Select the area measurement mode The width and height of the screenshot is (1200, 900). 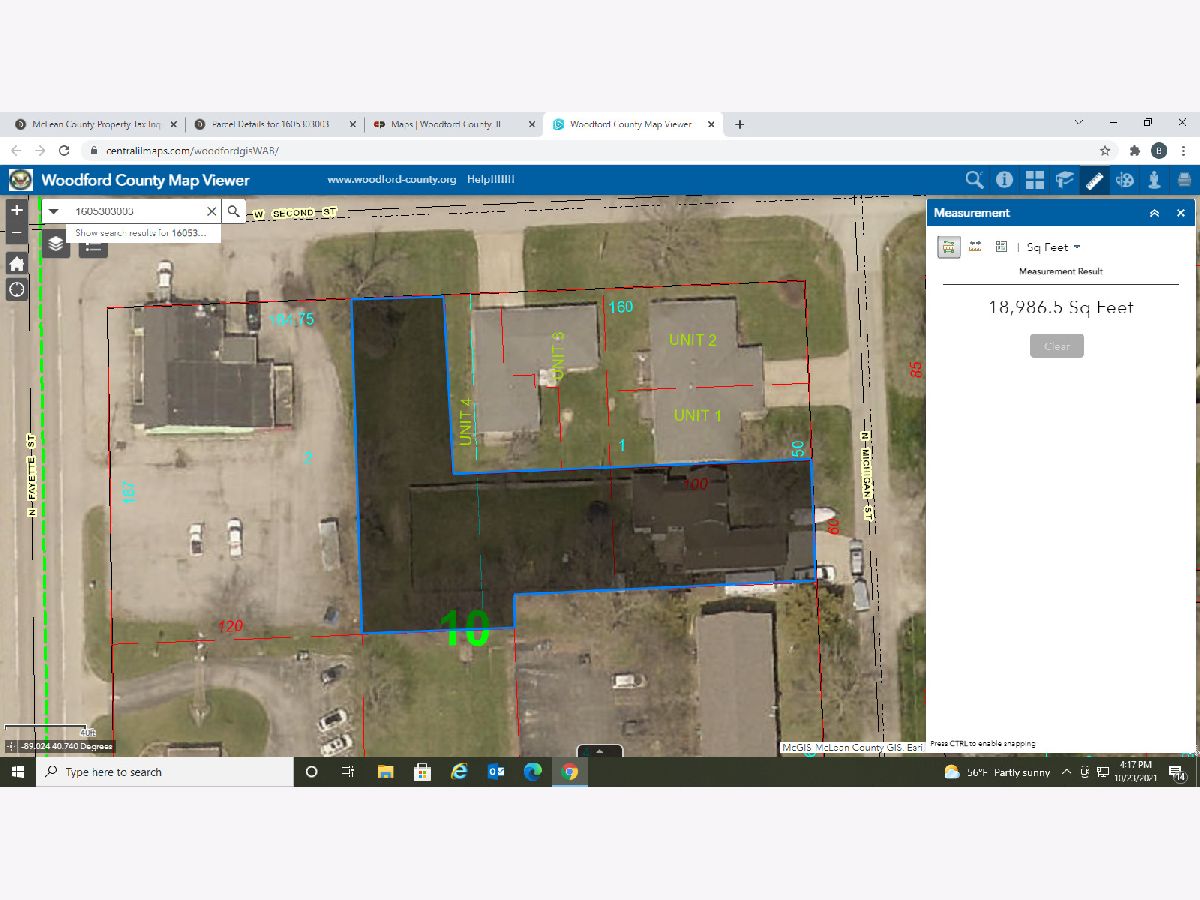(948, 247)
